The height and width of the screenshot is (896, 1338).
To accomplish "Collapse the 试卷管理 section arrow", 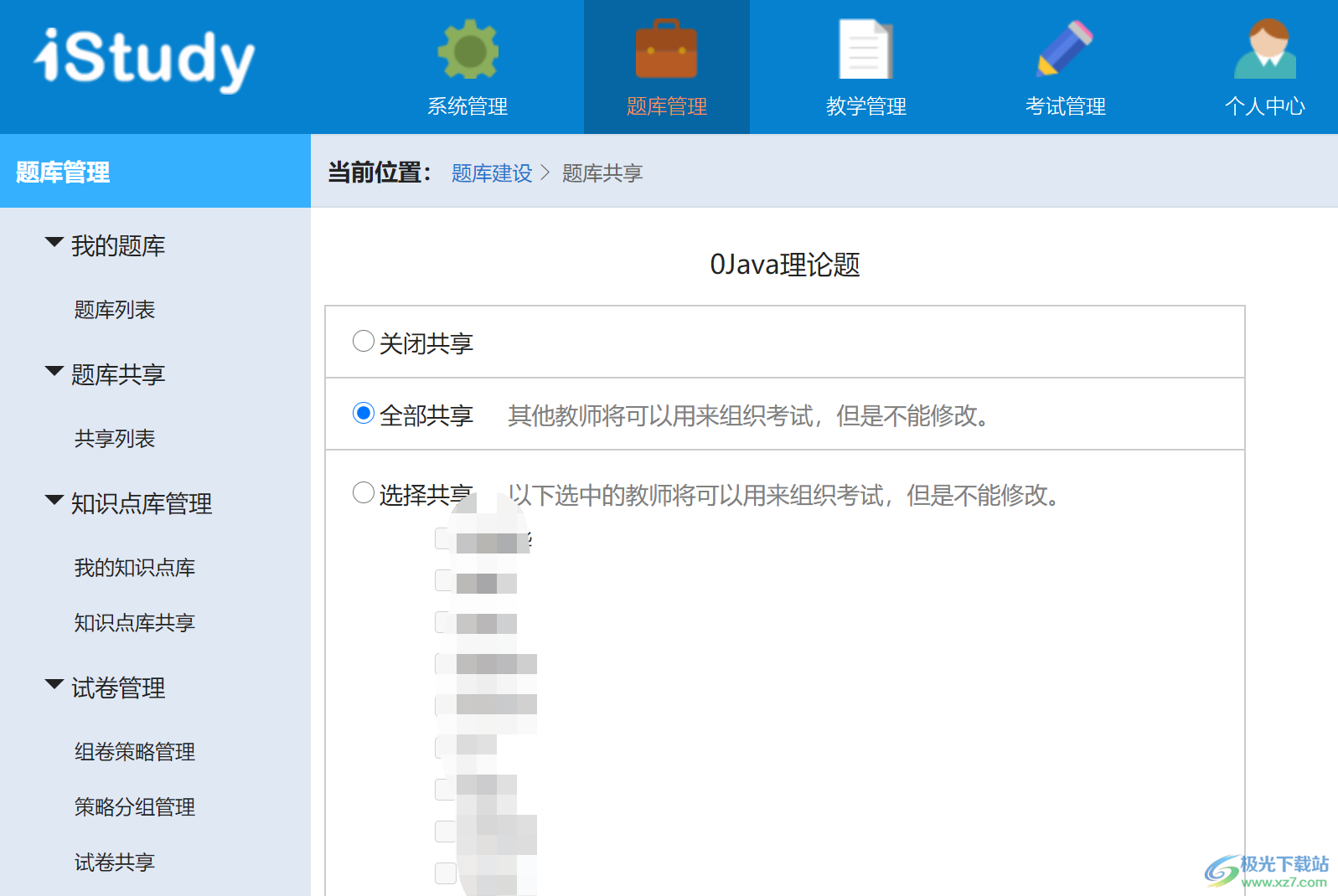I will 54,684.
